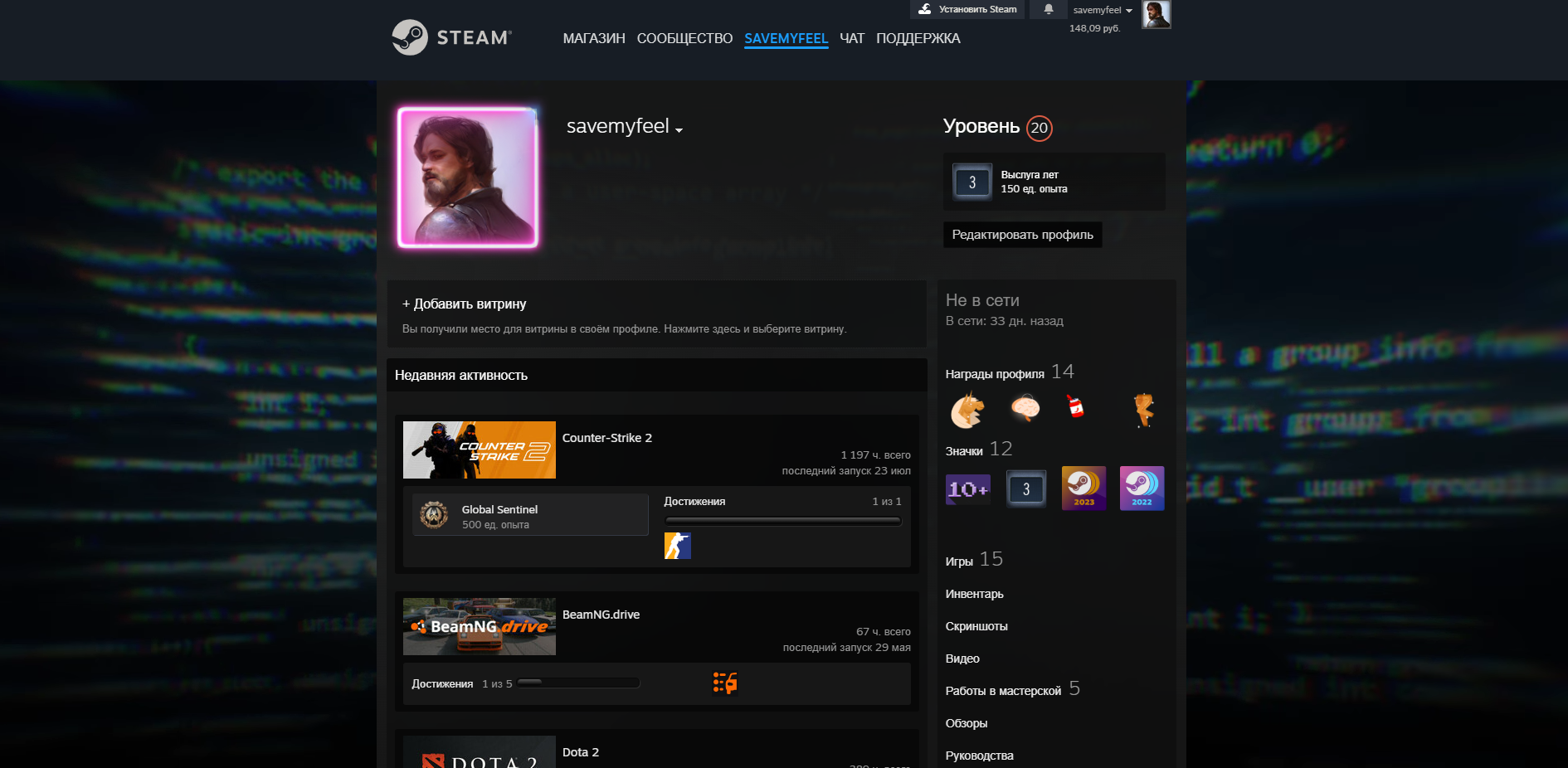View the fox profile award icon

point(967,410)
